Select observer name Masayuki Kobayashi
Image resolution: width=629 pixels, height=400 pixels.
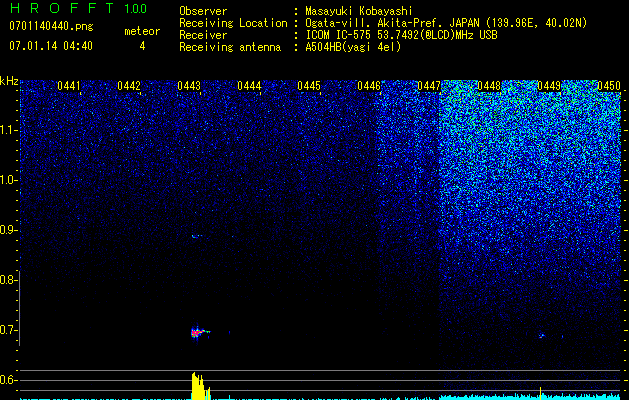tap(359, 11)
